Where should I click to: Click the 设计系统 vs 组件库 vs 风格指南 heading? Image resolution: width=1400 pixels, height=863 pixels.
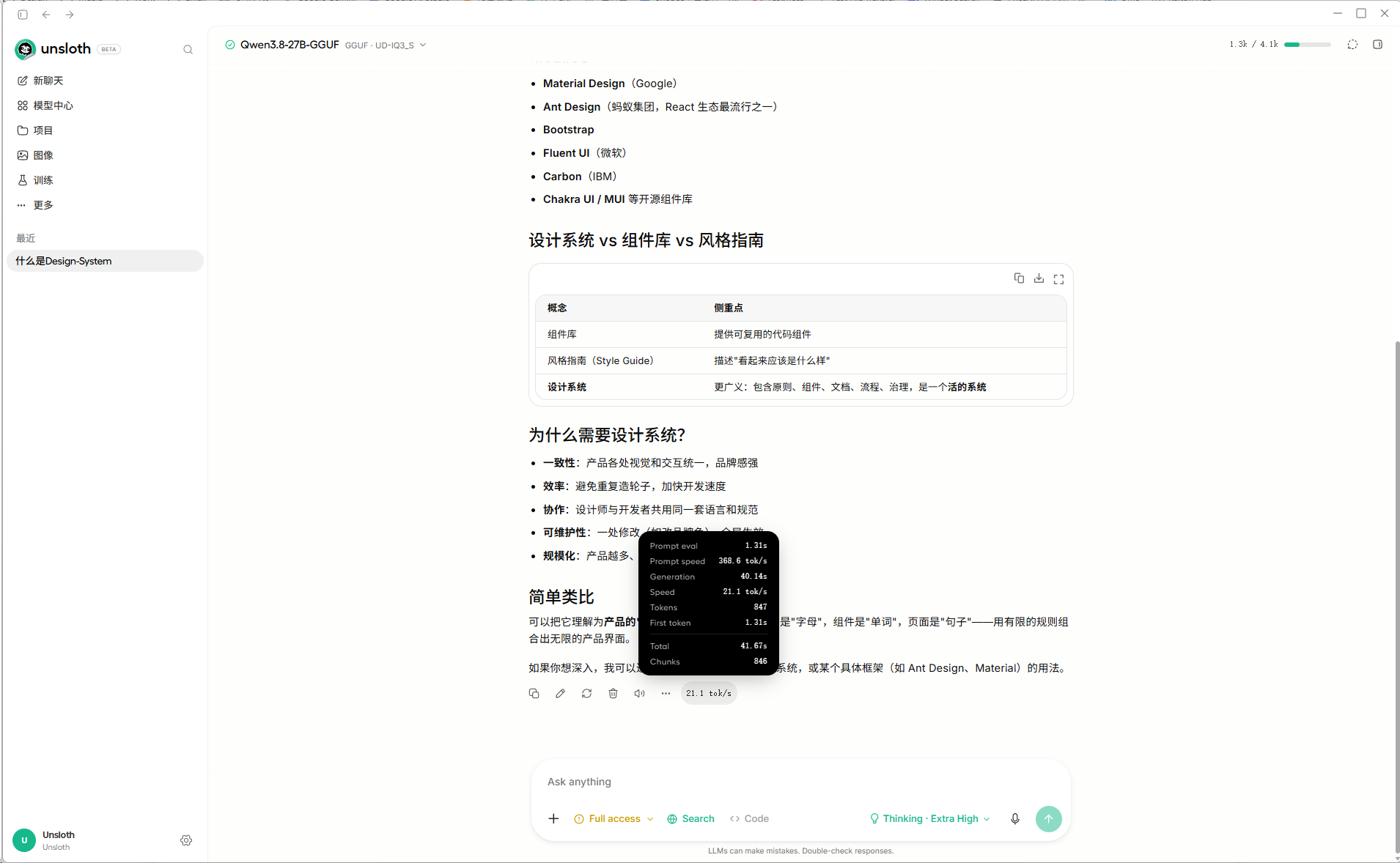click(x=646, y=240)
